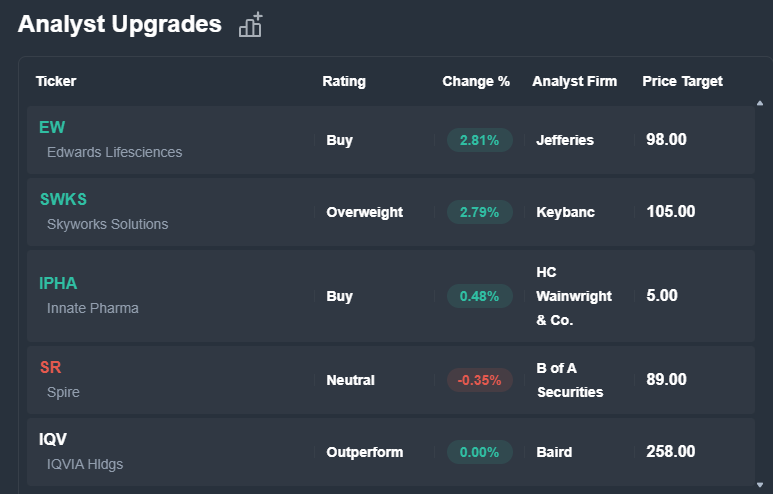Click the Baird analyst firm cell
The width and height of the screenshot is (773, 494).
click(x=554, y=452)
